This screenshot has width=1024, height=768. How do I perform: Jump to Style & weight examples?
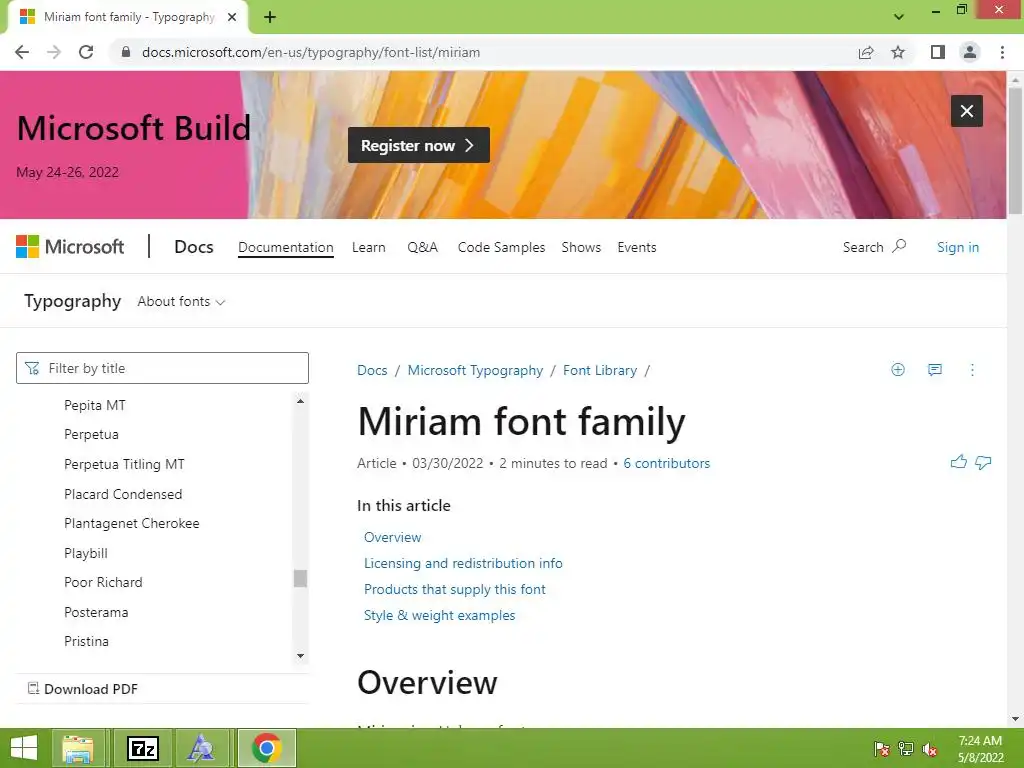440,615
